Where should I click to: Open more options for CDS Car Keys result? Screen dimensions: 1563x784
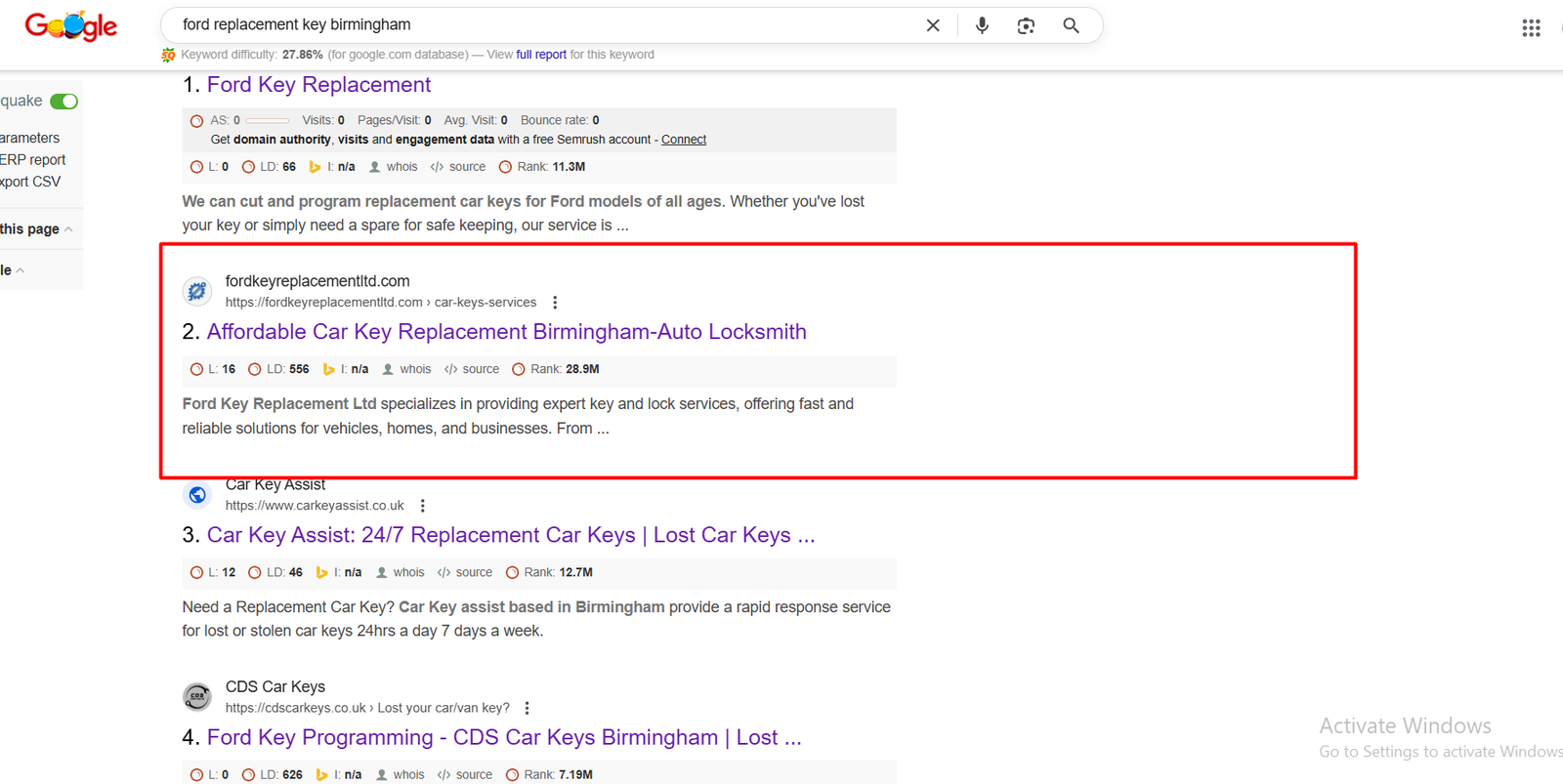pos(527,708)
